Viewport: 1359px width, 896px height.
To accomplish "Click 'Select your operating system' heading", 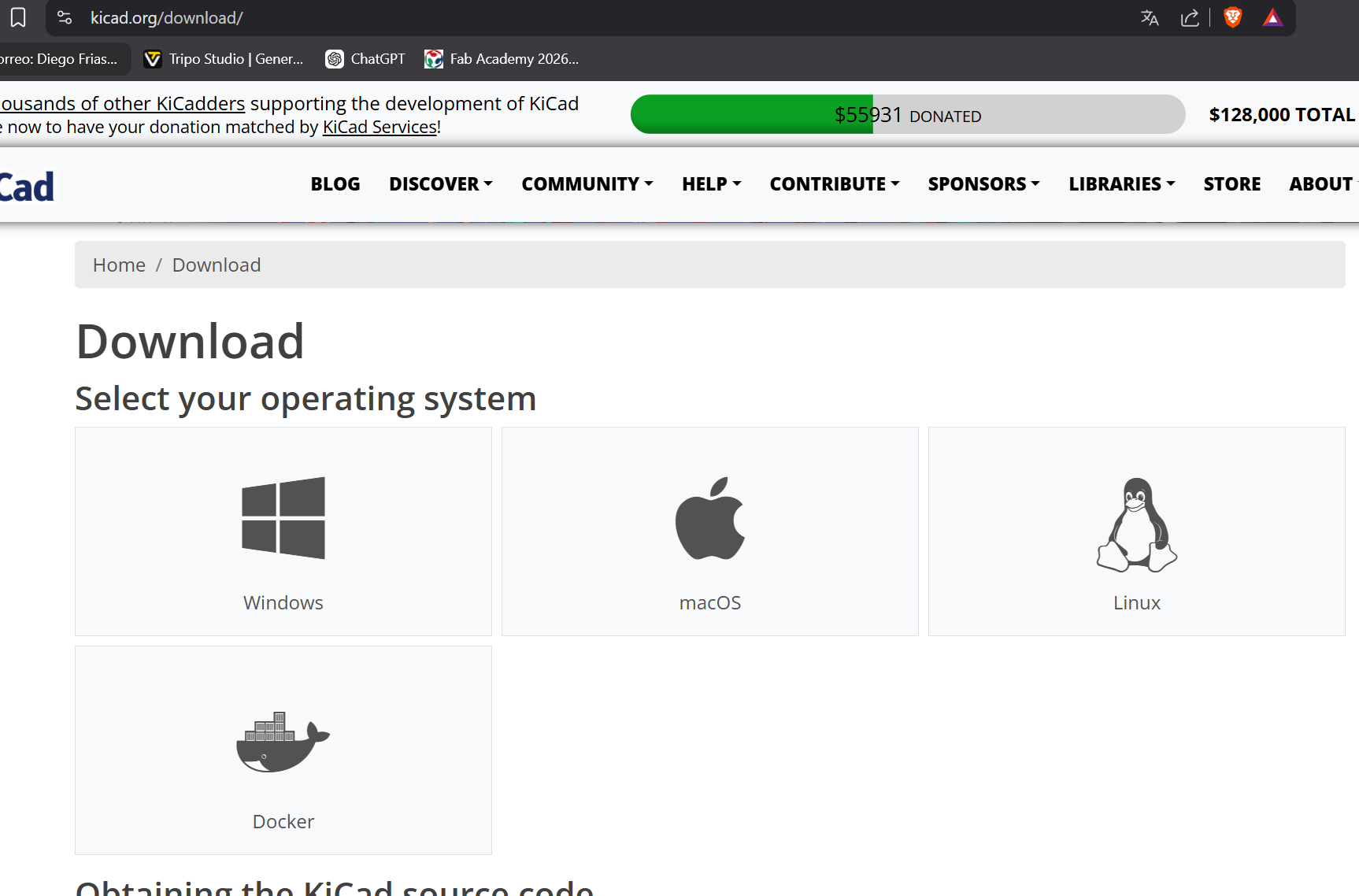I will (305, 399).
